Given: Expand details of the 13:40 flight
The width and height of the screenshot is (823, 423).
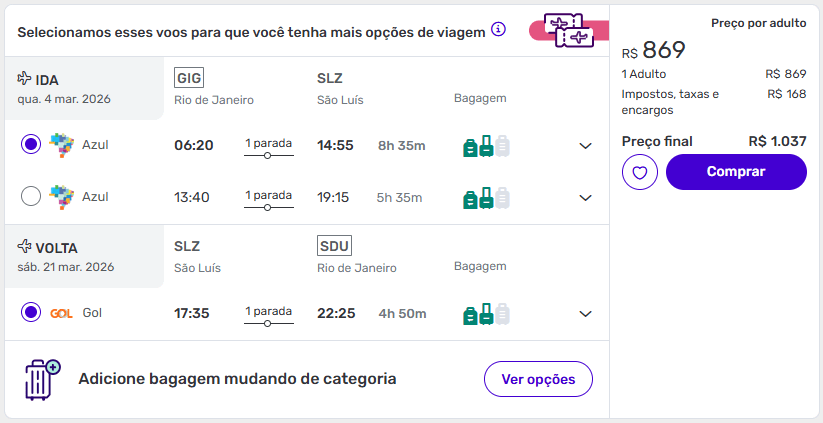Looking at the screenshot, I should [x=586, y=197].
